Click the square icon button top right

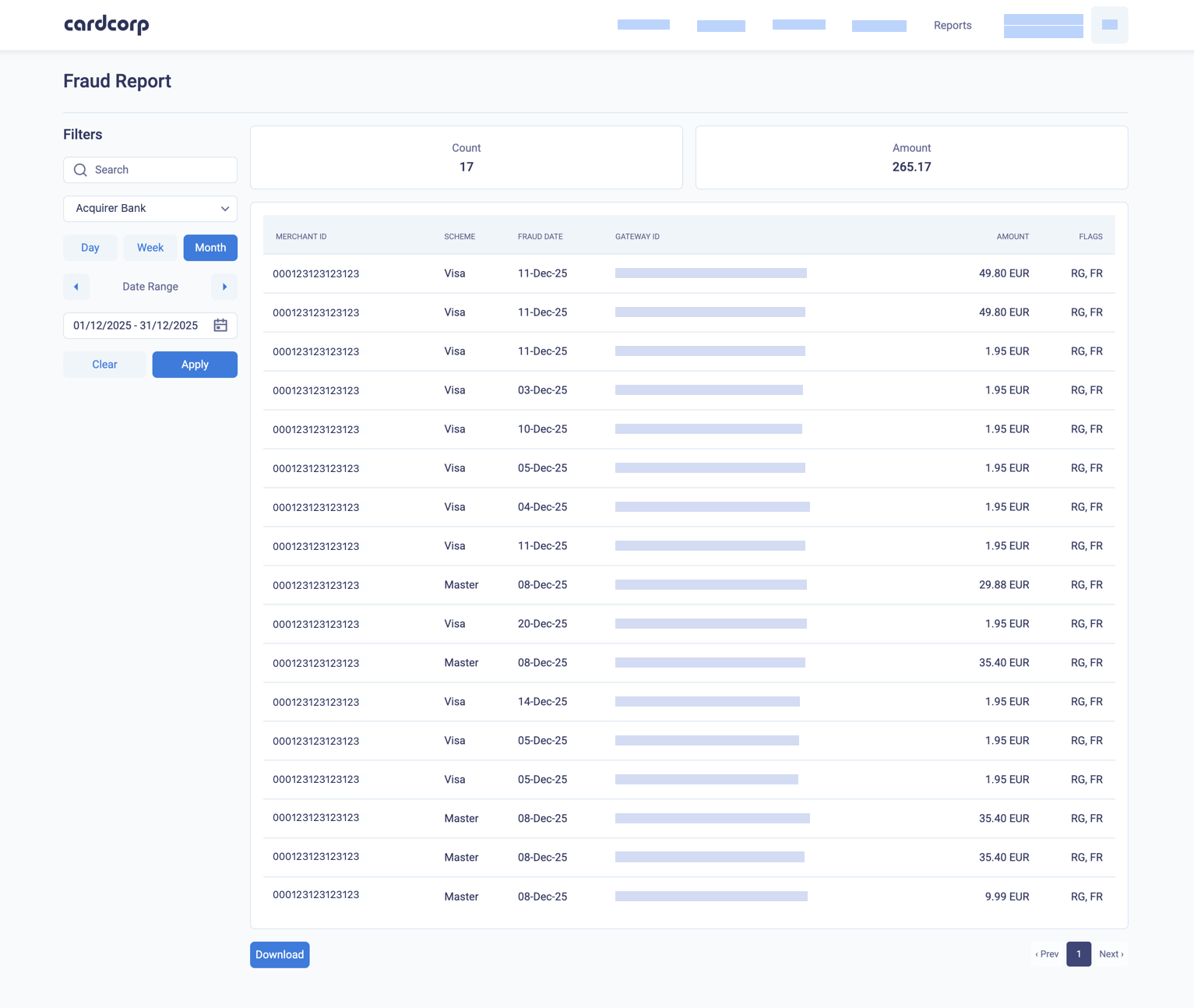tap(1109, 24)
